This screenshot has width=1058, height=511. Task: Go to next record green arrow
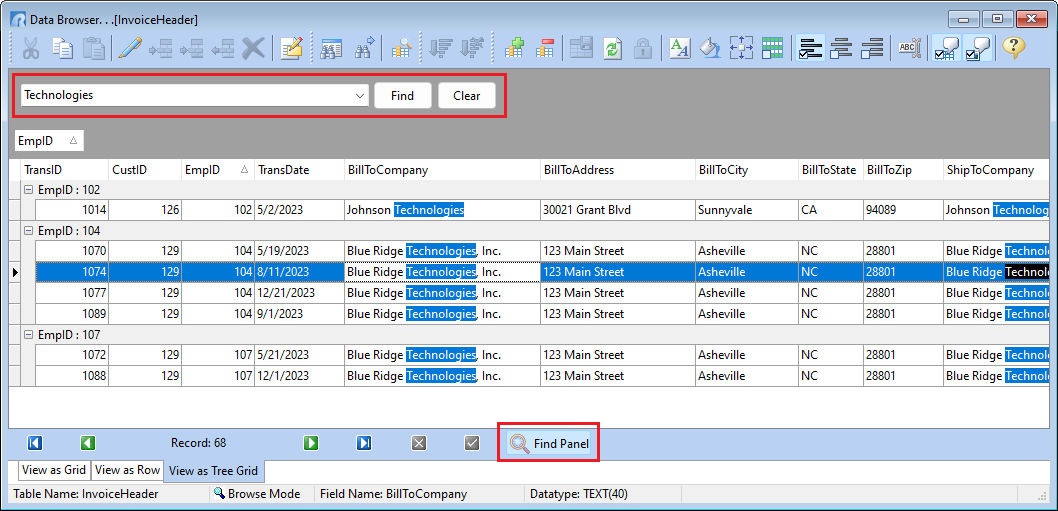(310, 443)
